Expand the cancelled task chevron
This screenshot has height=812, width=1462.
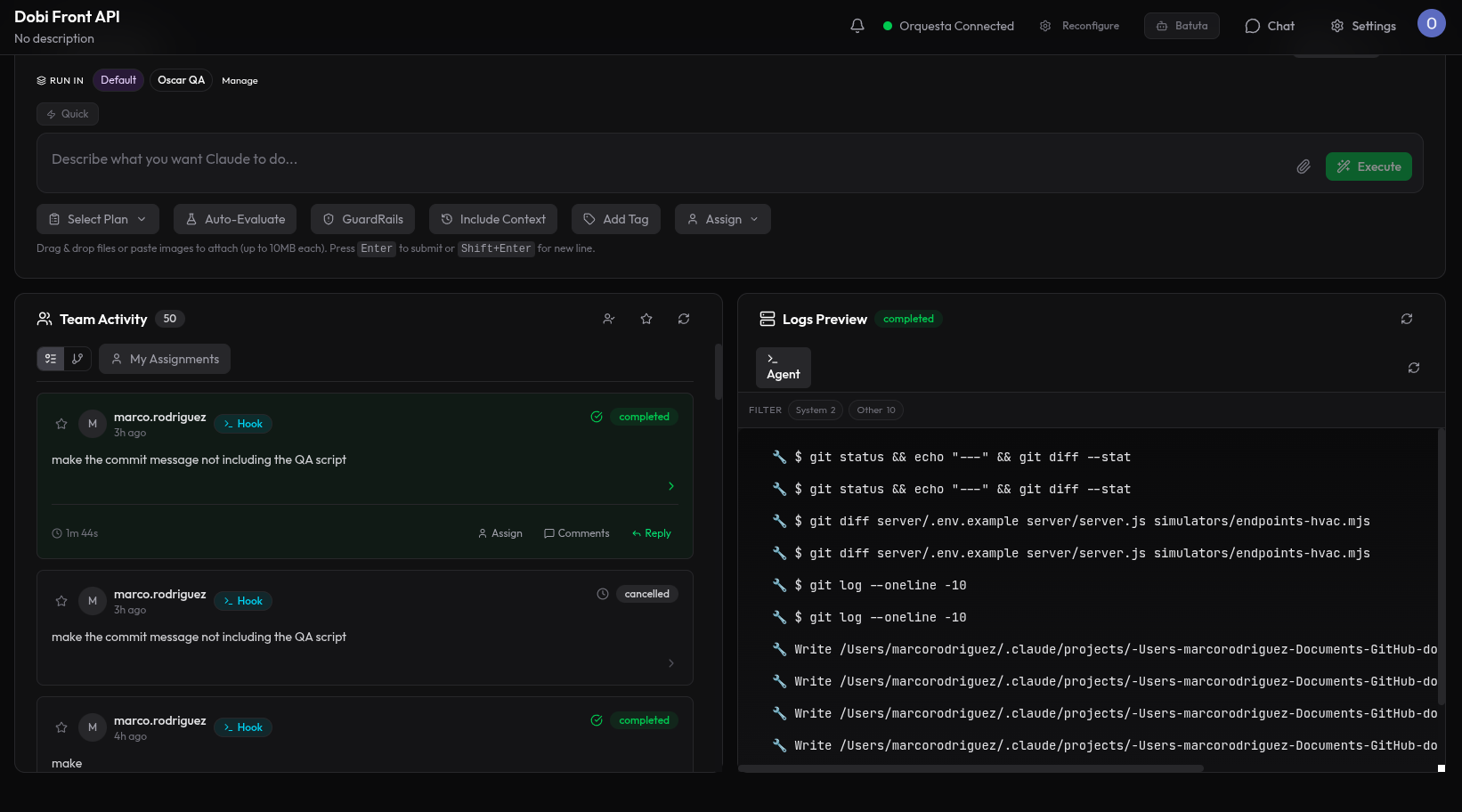(671, 663)
